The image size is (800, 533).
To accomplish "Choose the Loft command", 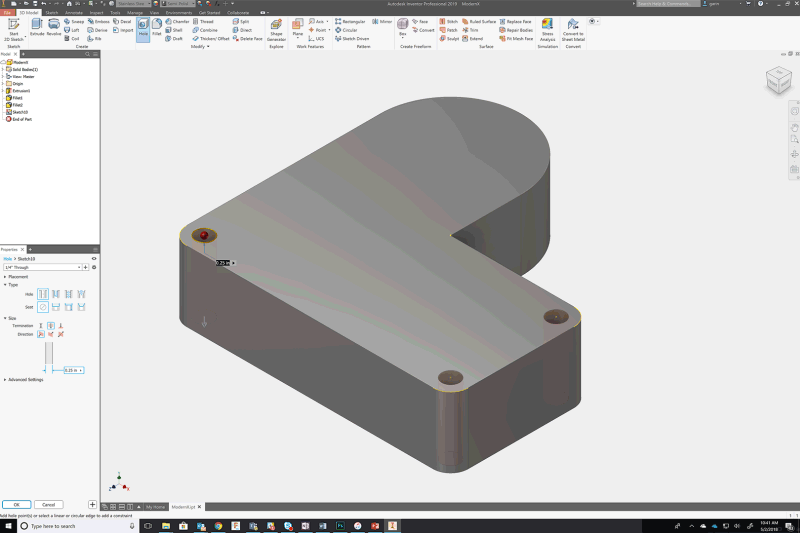I will pyautogui.click(x=72, y=30).
